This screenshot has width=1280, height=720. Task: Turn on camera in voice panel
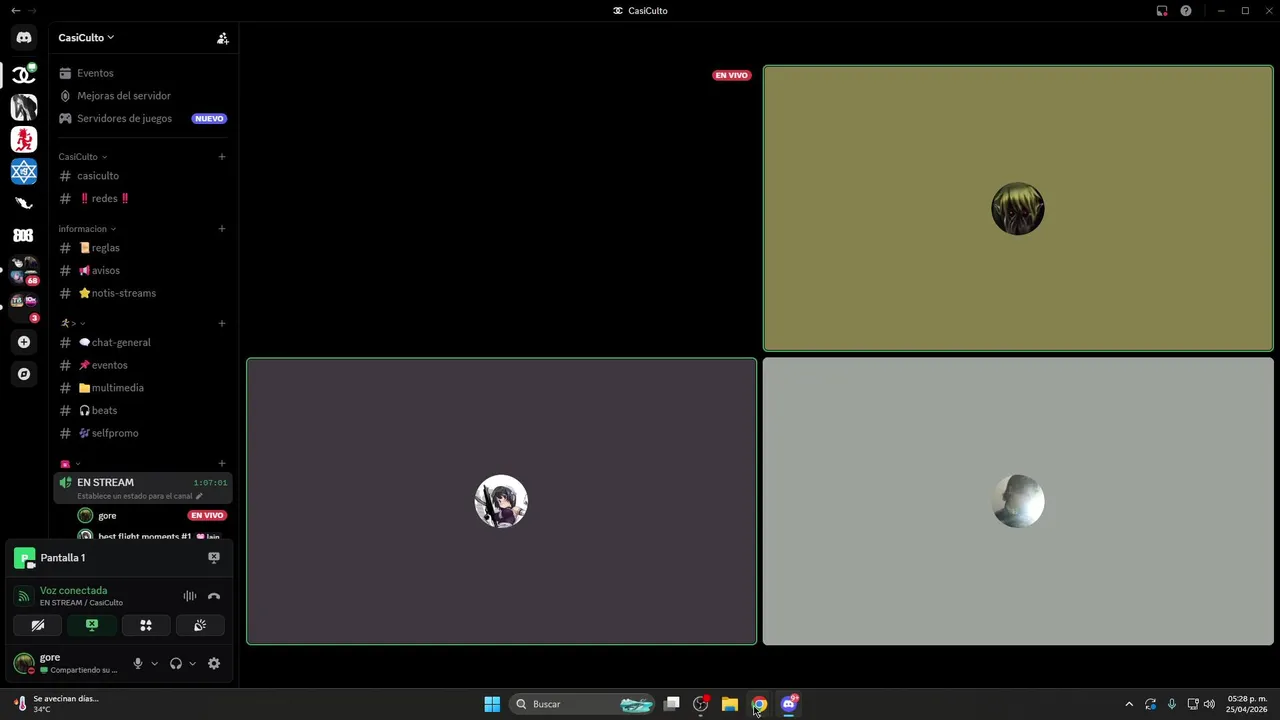(38, 625)
